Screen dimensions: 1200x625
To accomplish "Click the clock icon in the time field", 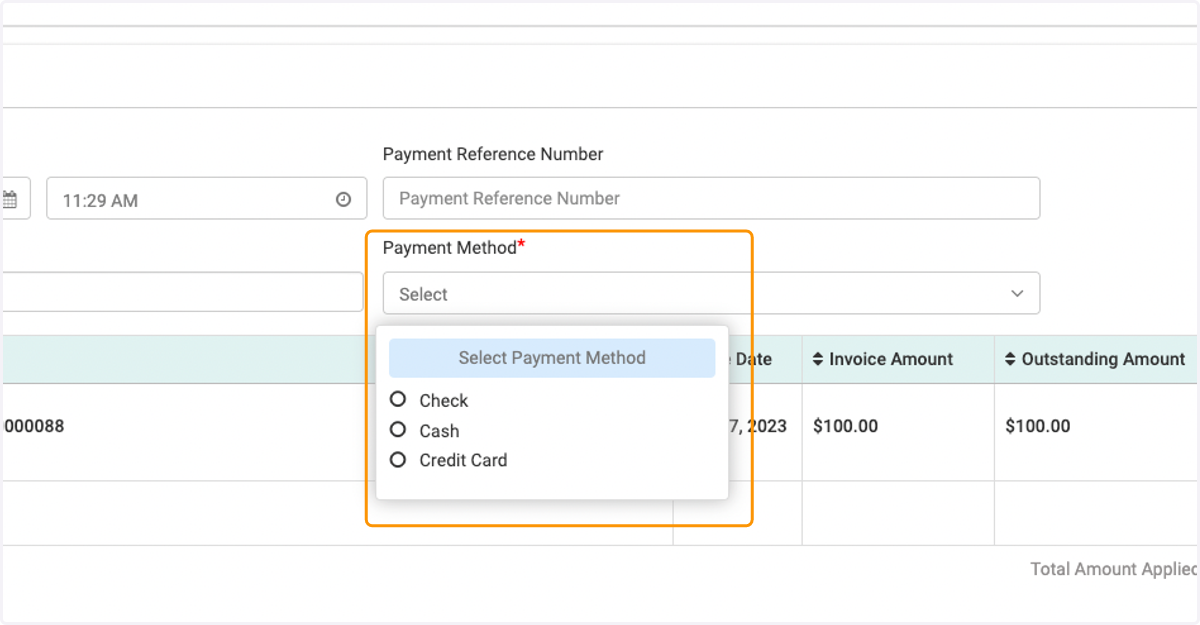I will point(343,200).
